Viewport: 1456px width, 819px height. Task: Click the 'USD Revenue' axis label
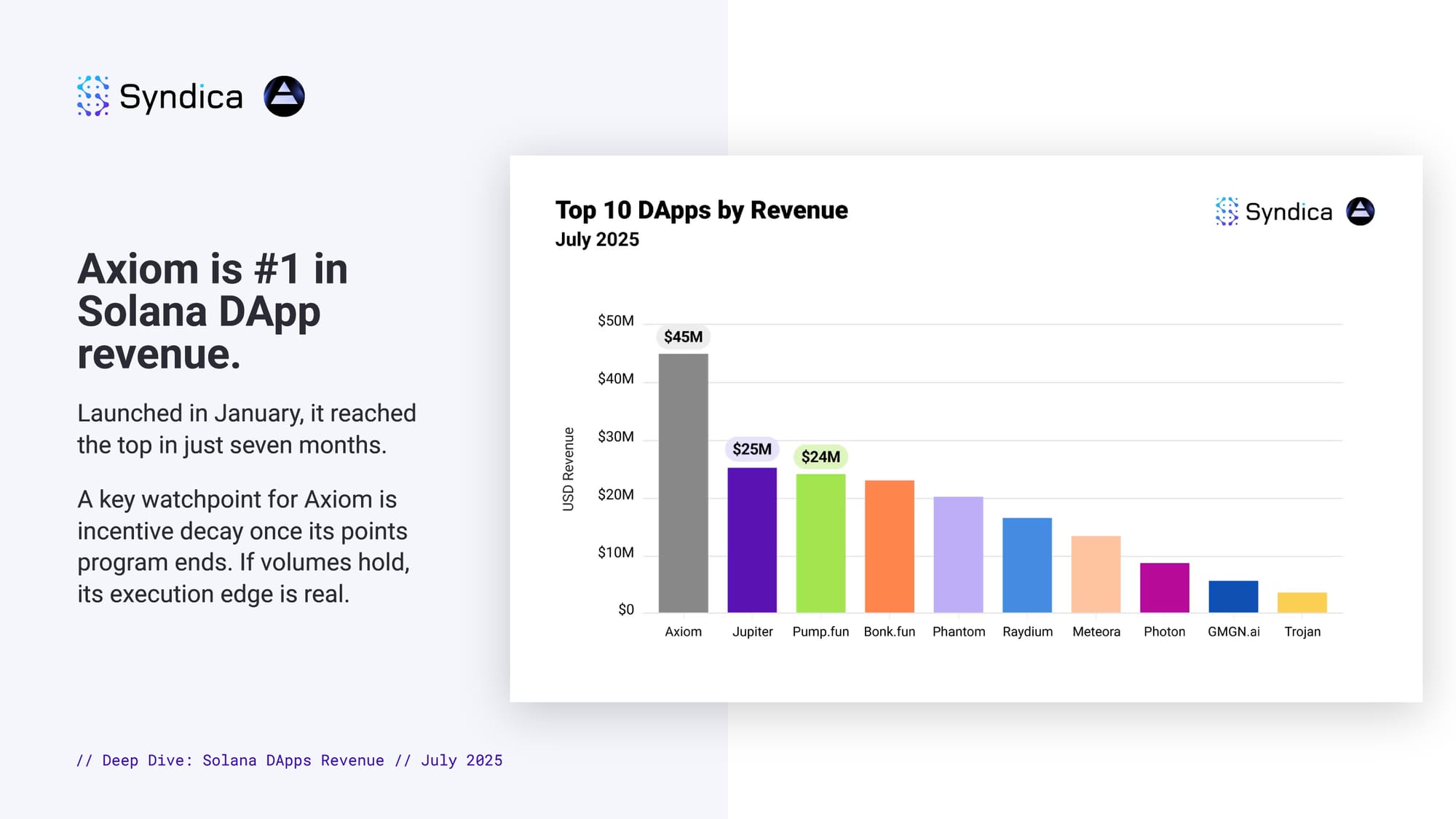[x=569, y=469]
